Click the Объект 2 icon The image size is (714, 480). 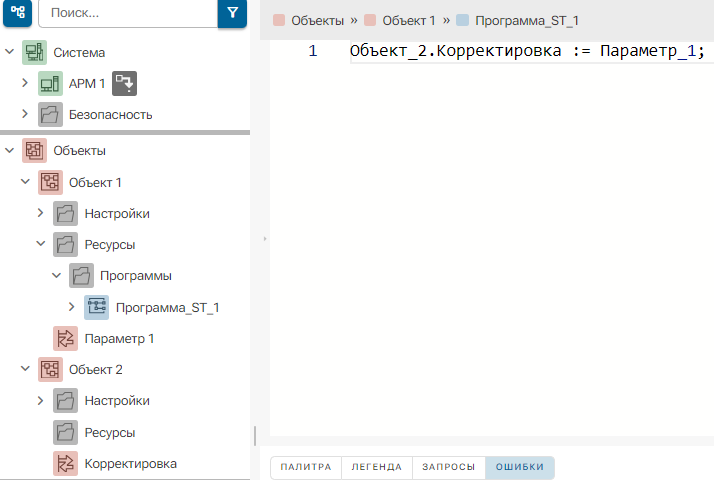[x=50, y=369]
